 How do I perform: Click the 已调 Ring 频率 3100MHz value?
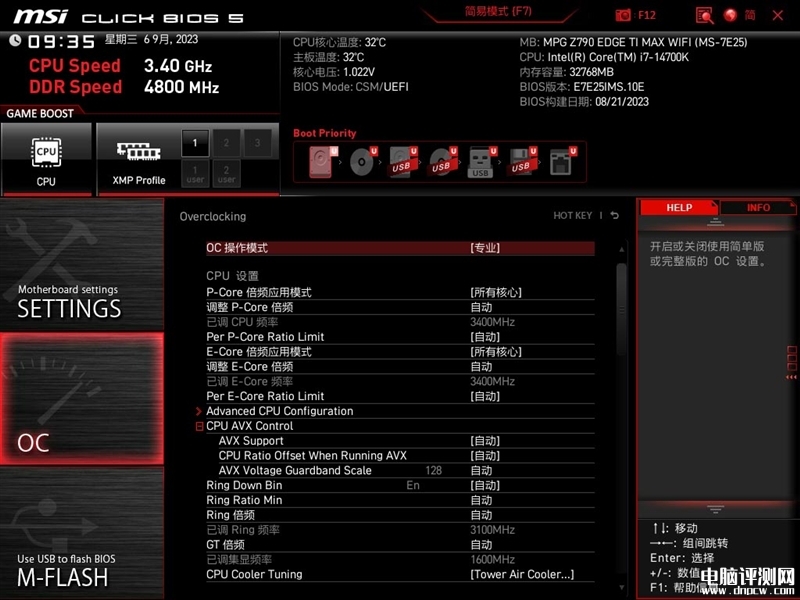point(492,530)
